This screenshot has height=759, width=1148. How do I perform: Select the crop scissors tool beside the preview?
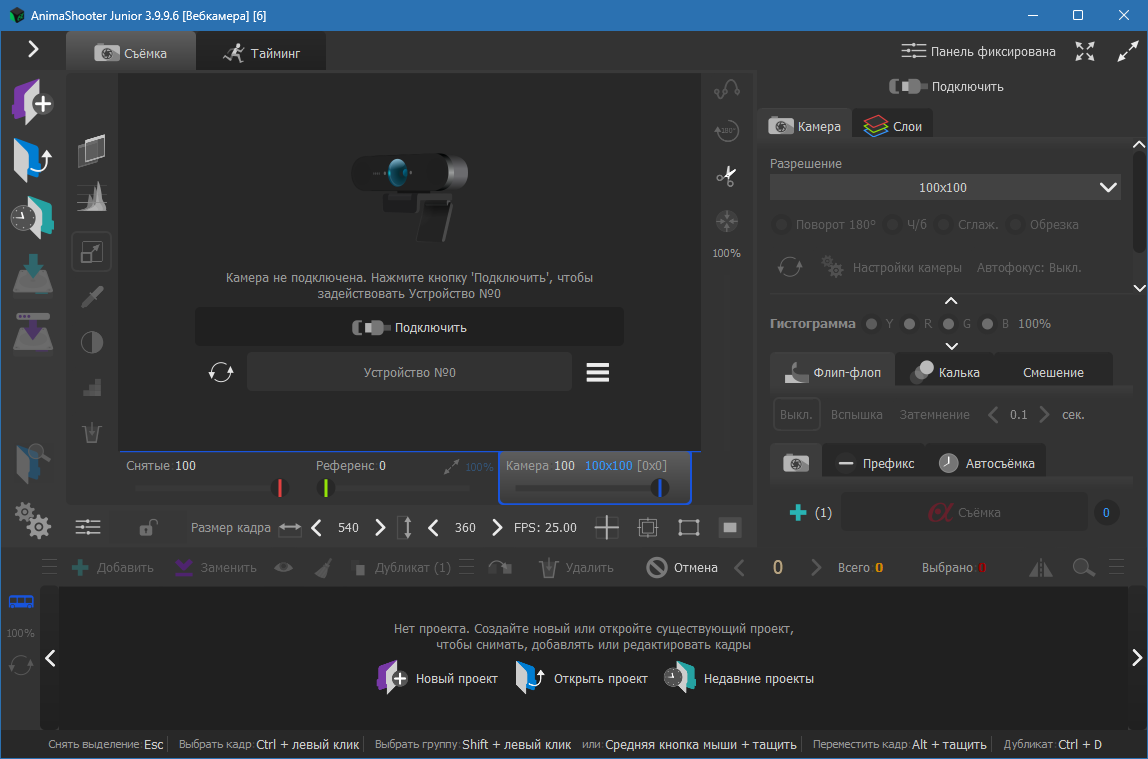727,175
